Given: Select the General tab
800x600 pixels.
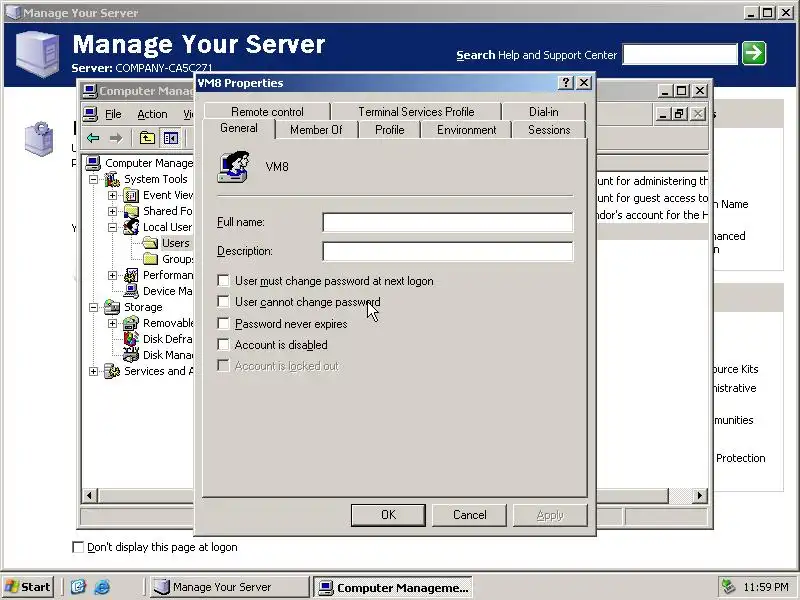Looking at the screenshot, I should click(239, 128).
